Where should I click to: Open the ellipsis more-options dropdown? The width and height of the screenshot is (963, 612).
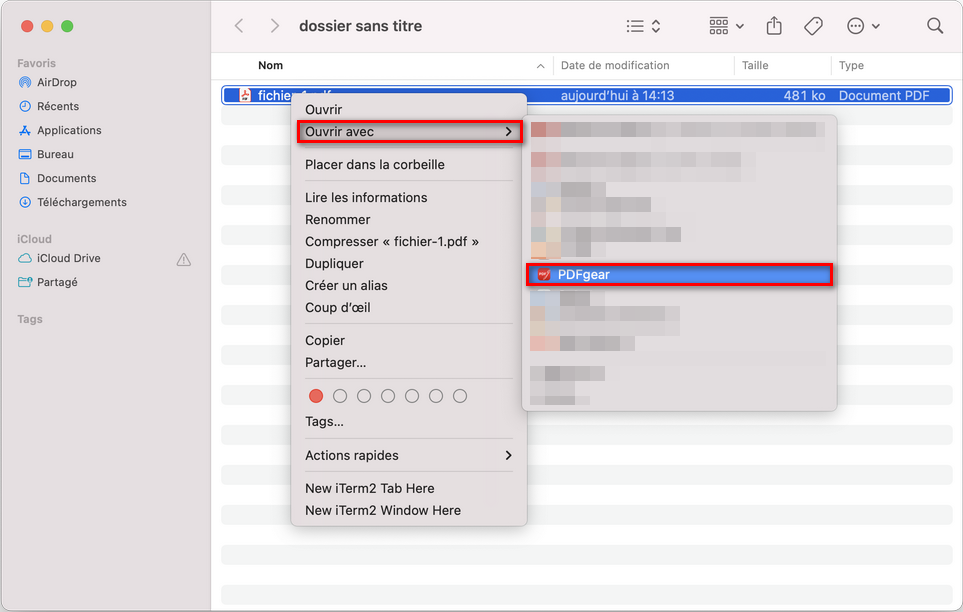tap(862, 25)
